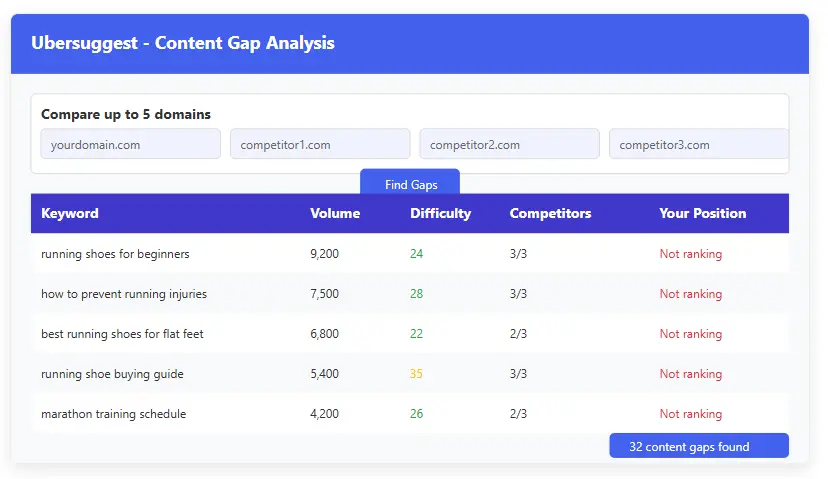This screenshot has height=479, width=828.
Task: Sort by the Competitors column header
Action: point(550,213)
